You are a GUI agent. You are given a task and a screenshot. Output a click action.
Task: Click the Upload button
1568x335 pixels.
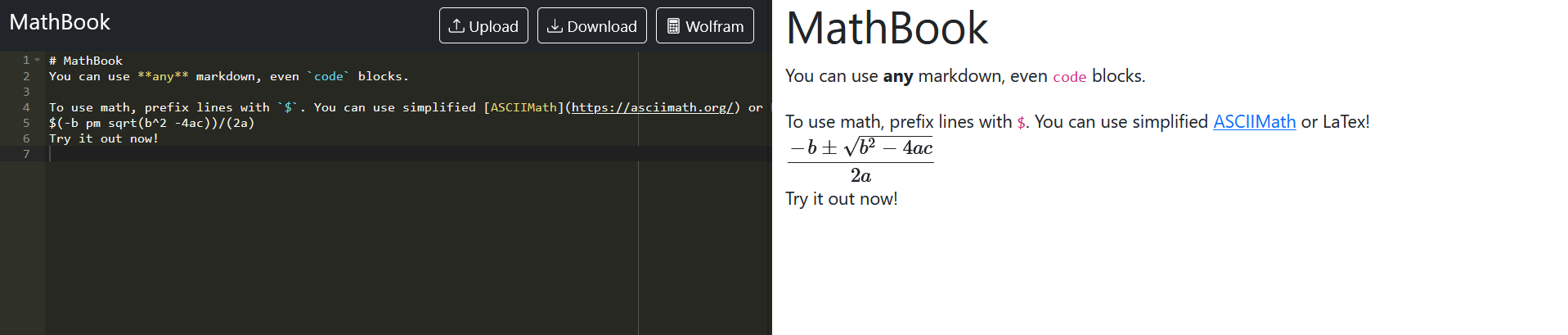pos(483,25)
